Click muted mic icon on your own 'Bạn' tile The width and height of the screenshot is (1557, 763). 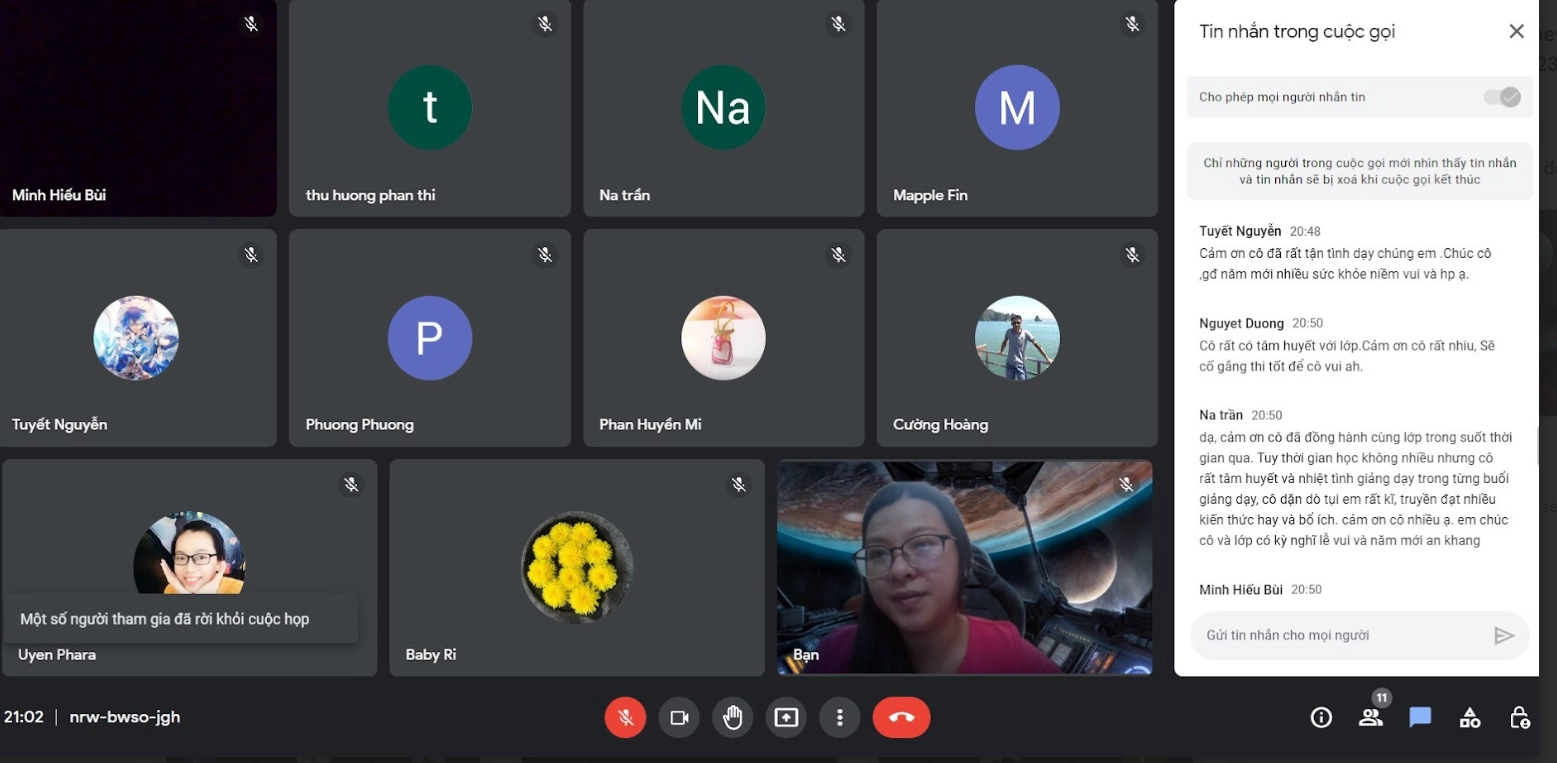coord(1126,484)
